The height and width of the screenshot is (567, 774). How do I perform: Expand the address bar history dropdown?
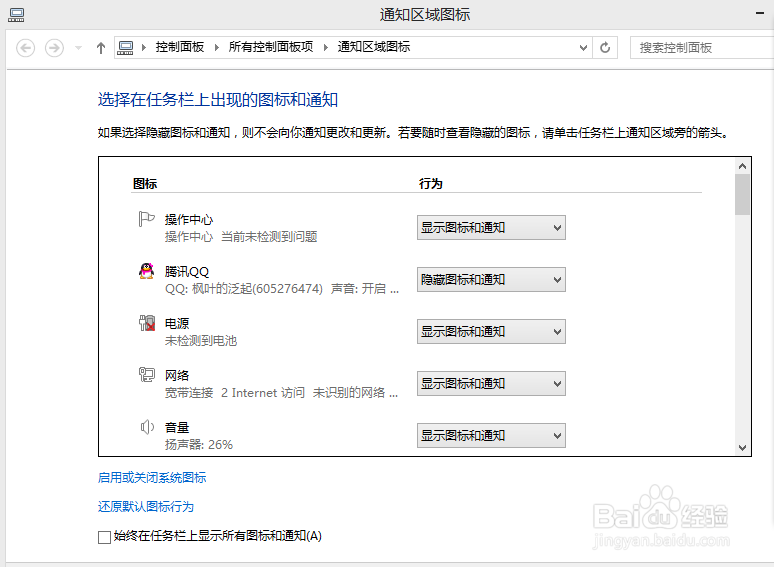[583, 47]
